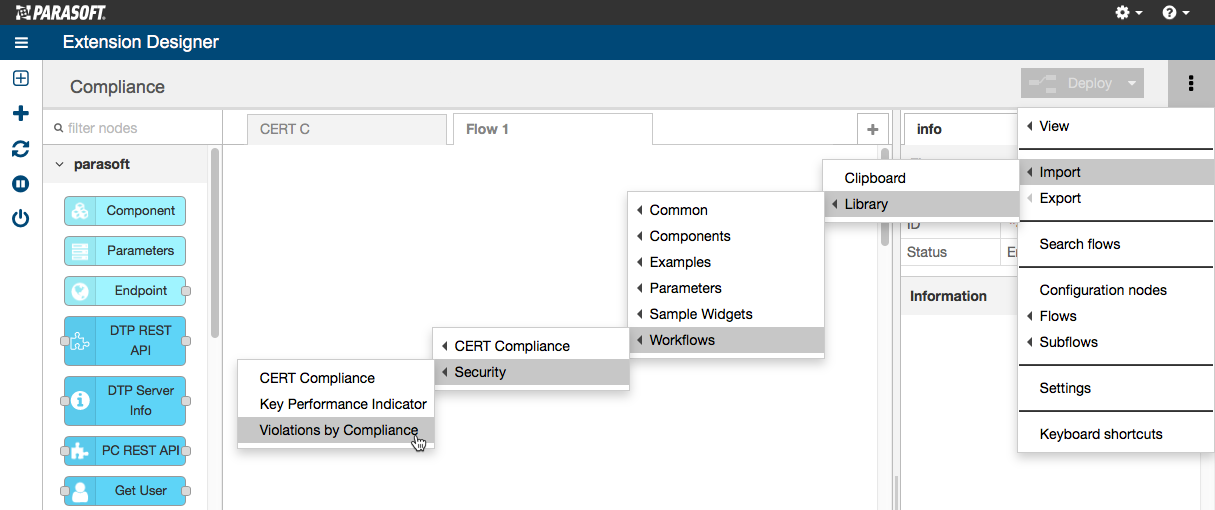Select the Endpoint node in palette
The height and width of the screenshot is (510, 1215).
click(125, 291)
